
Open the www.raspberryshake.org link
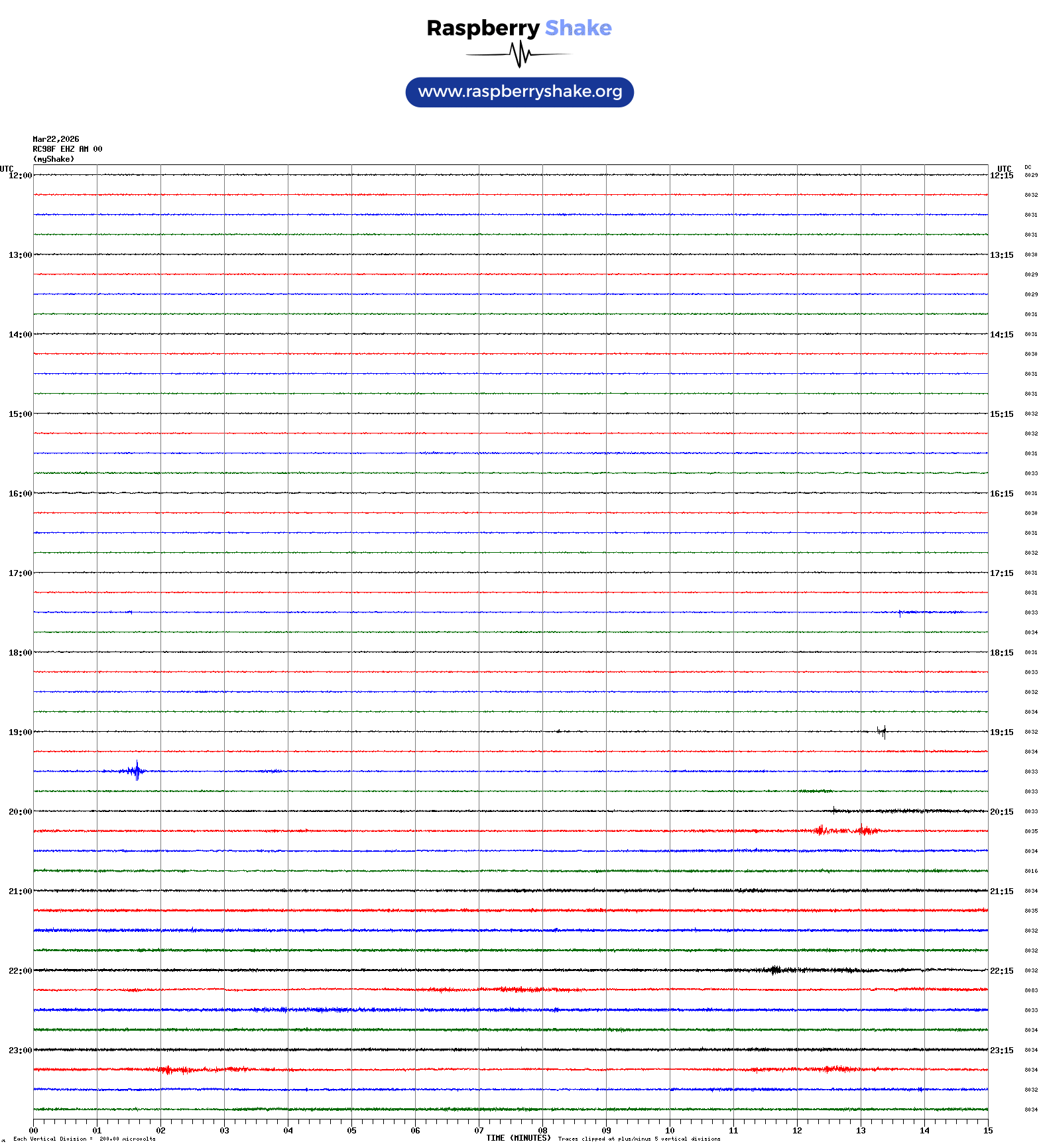pyautogui.click(x=519, y=92)
